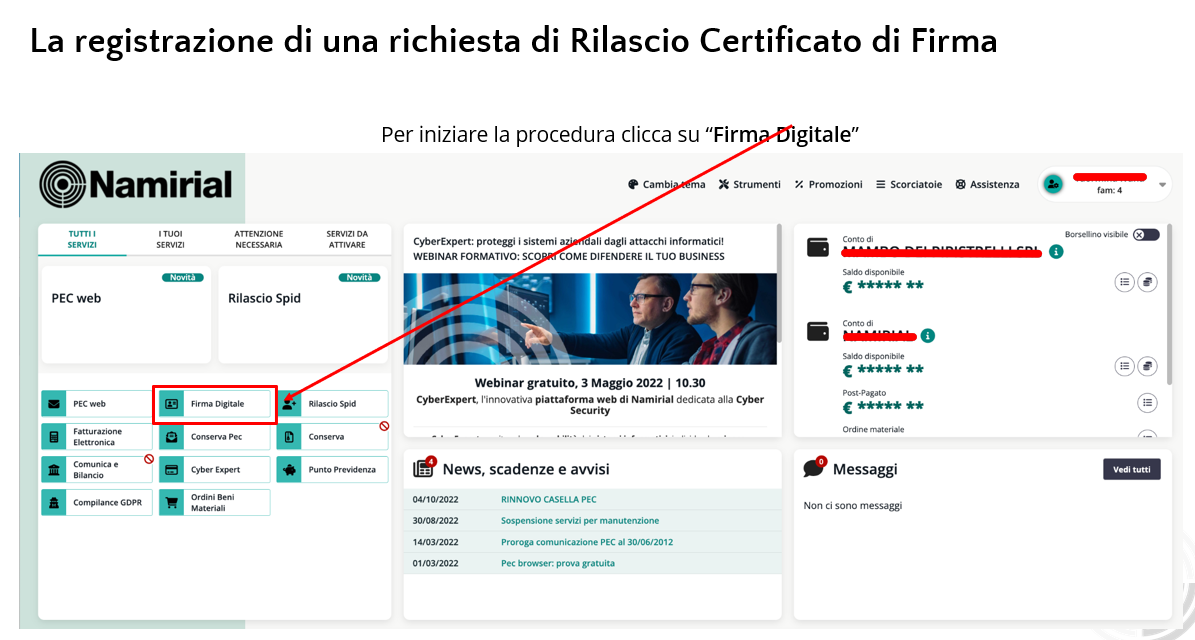Open Assistenza from the header
Screen dimensions: 1195x640
987,184
